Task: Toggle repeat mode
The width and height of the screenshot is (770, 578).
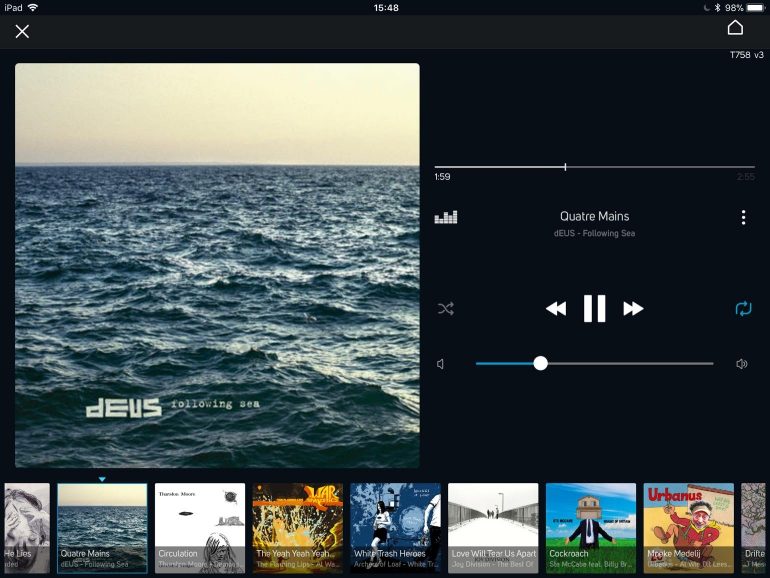Action: point(743,308)
